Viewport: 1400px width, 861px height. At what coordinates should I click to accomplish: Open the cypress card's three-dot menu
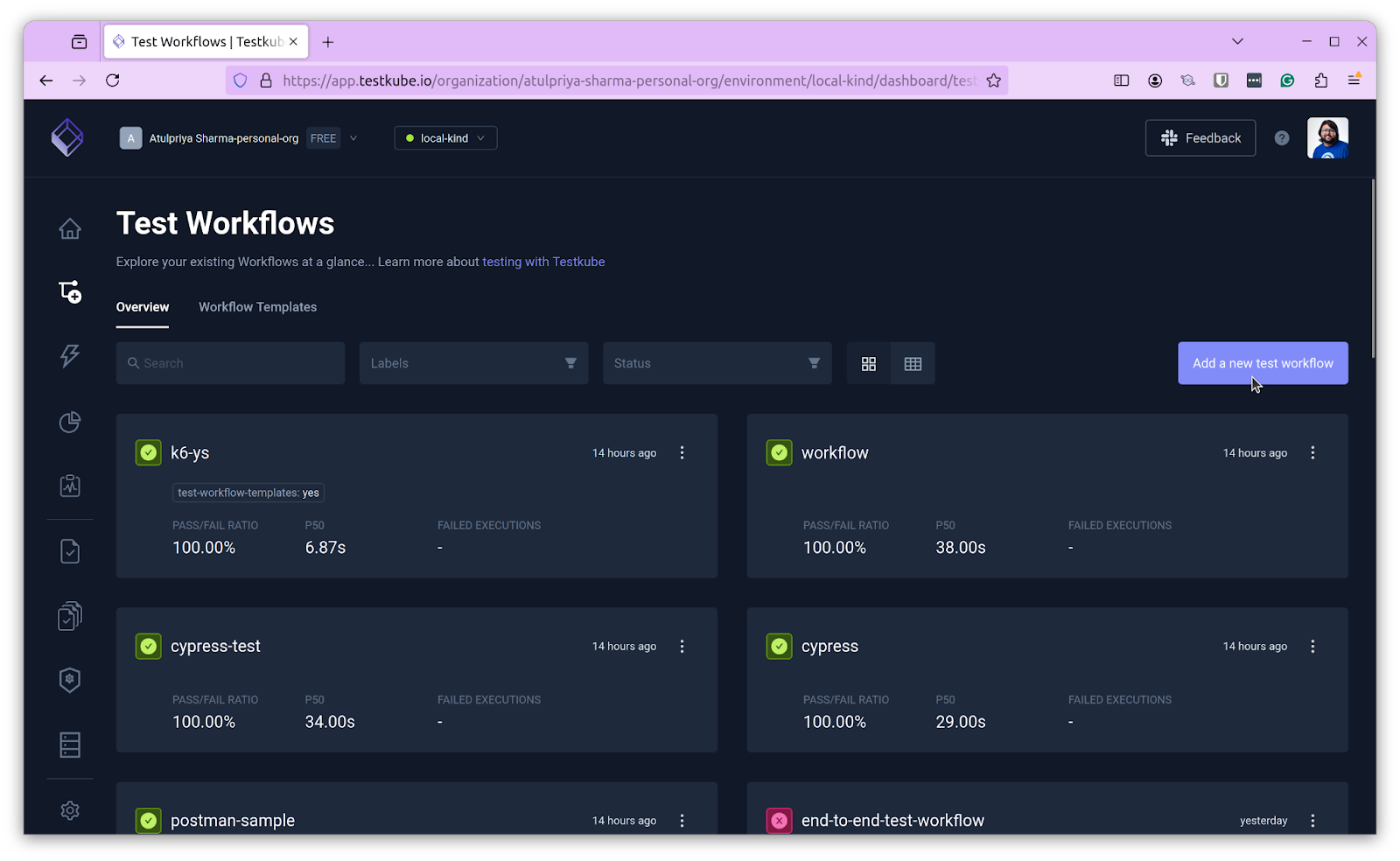pyautogui.click(x=1312, y=646)
